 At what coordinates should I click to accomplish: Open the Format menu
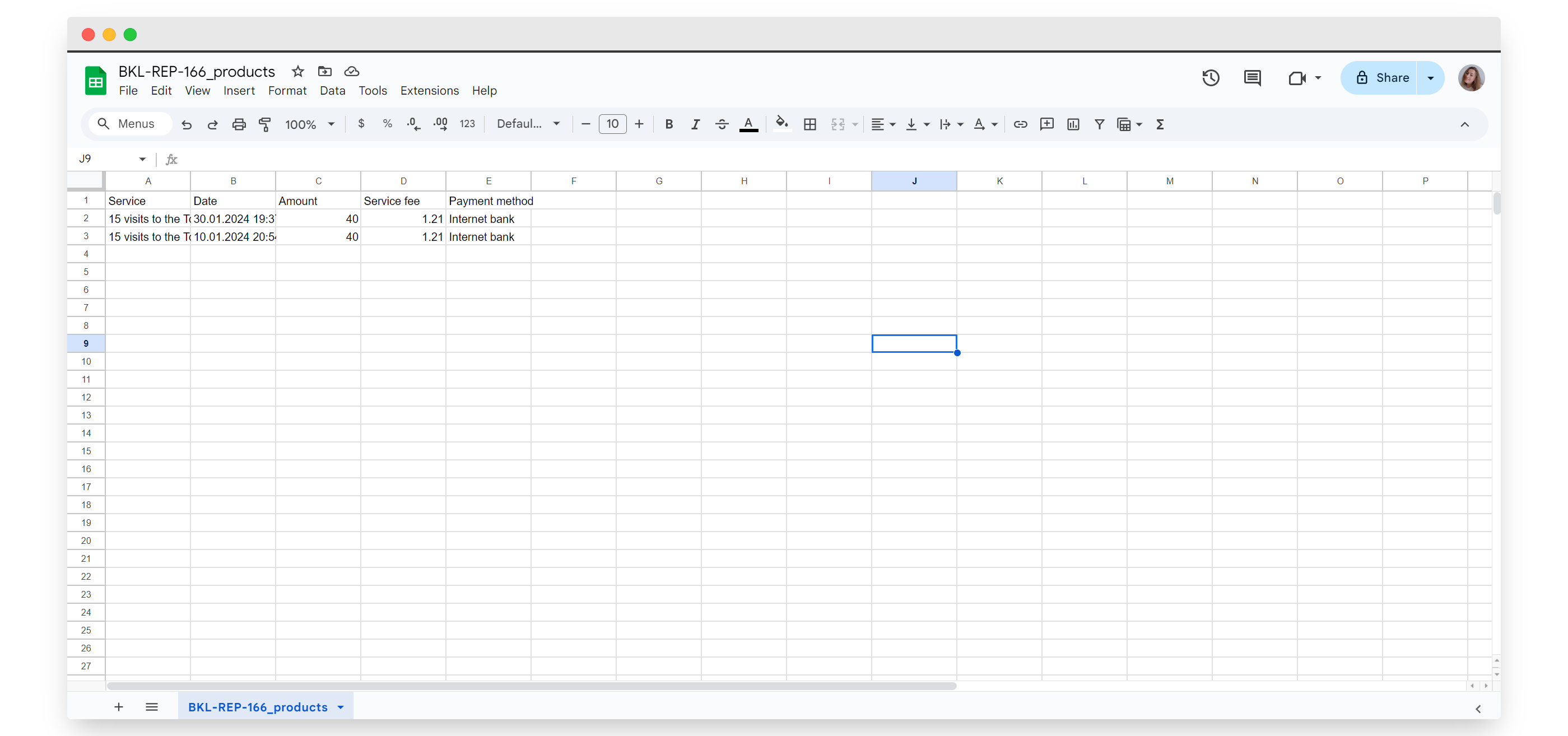287,91
